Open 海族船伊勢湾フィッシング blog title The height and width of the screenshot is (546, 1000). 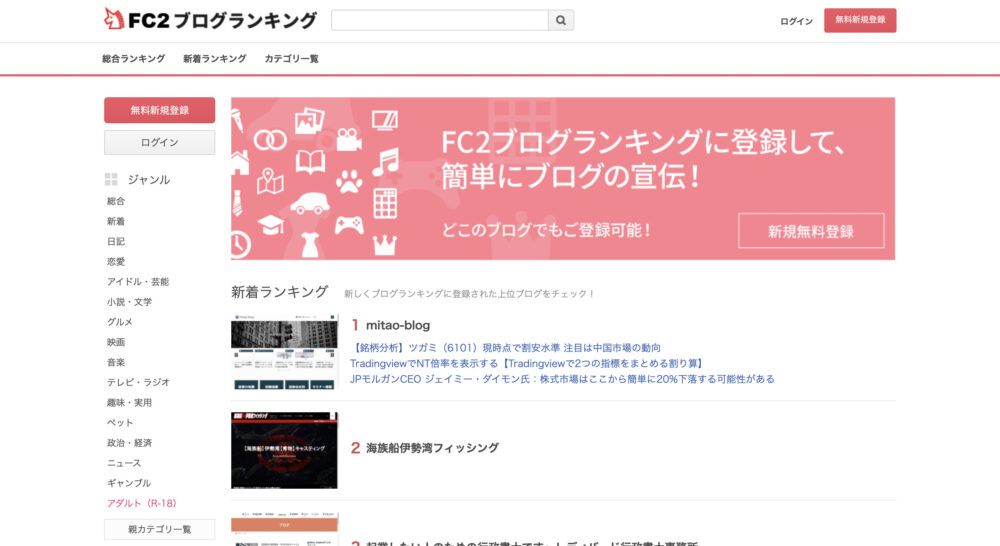432,448
